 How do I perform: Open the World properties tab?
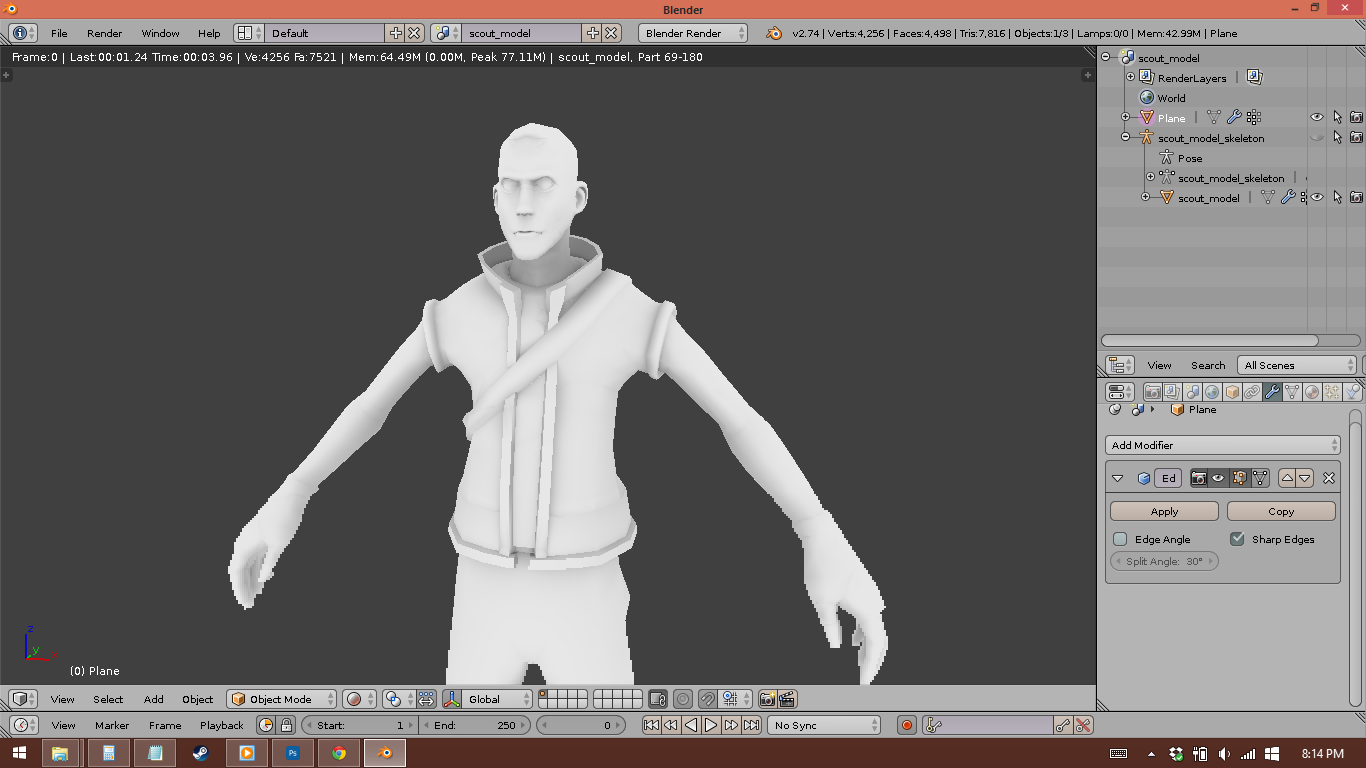[1212, 392]
